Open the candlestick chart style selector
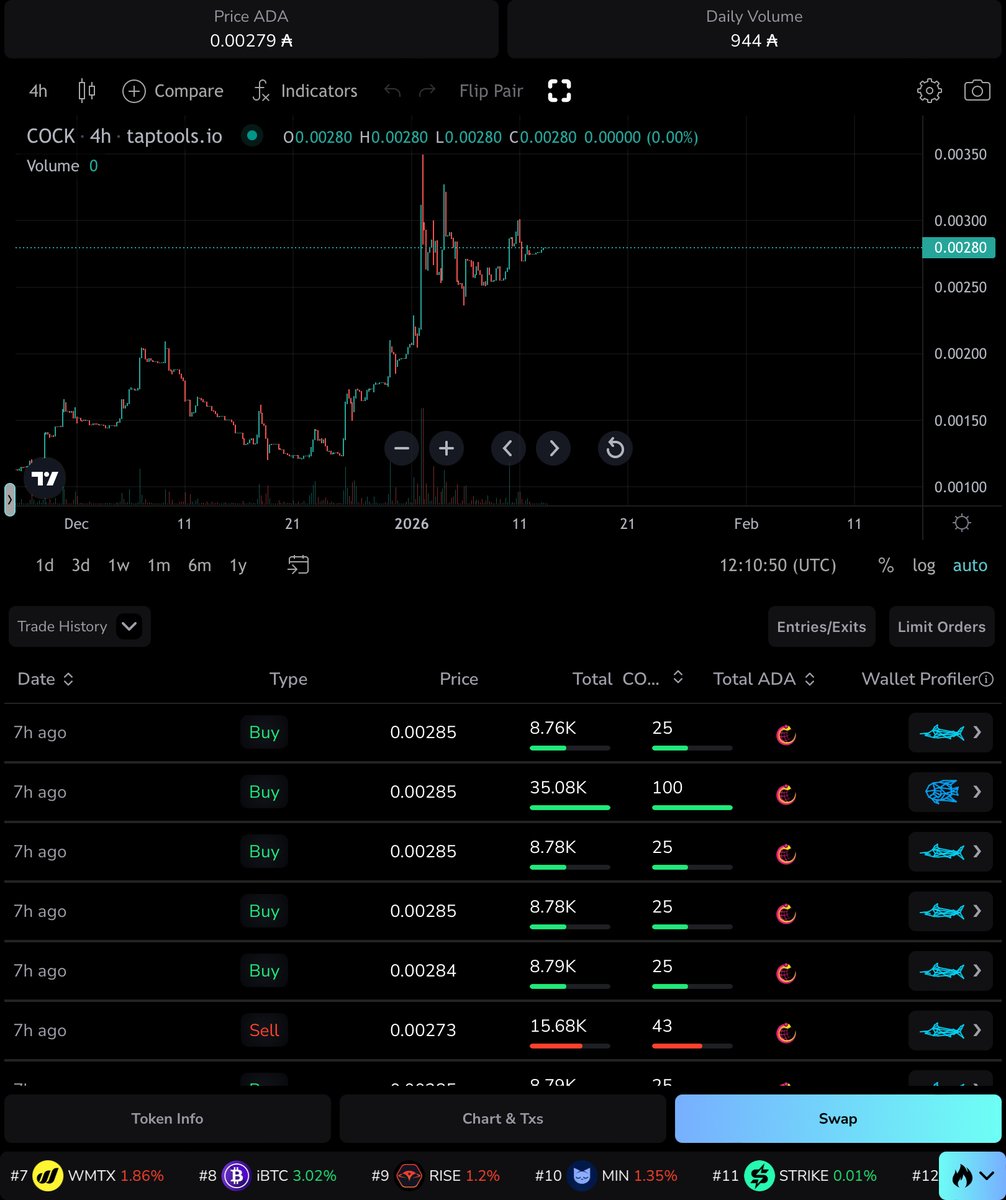Image resolution: width=1006 pixels, height=1200 pixels. point(87,91)
